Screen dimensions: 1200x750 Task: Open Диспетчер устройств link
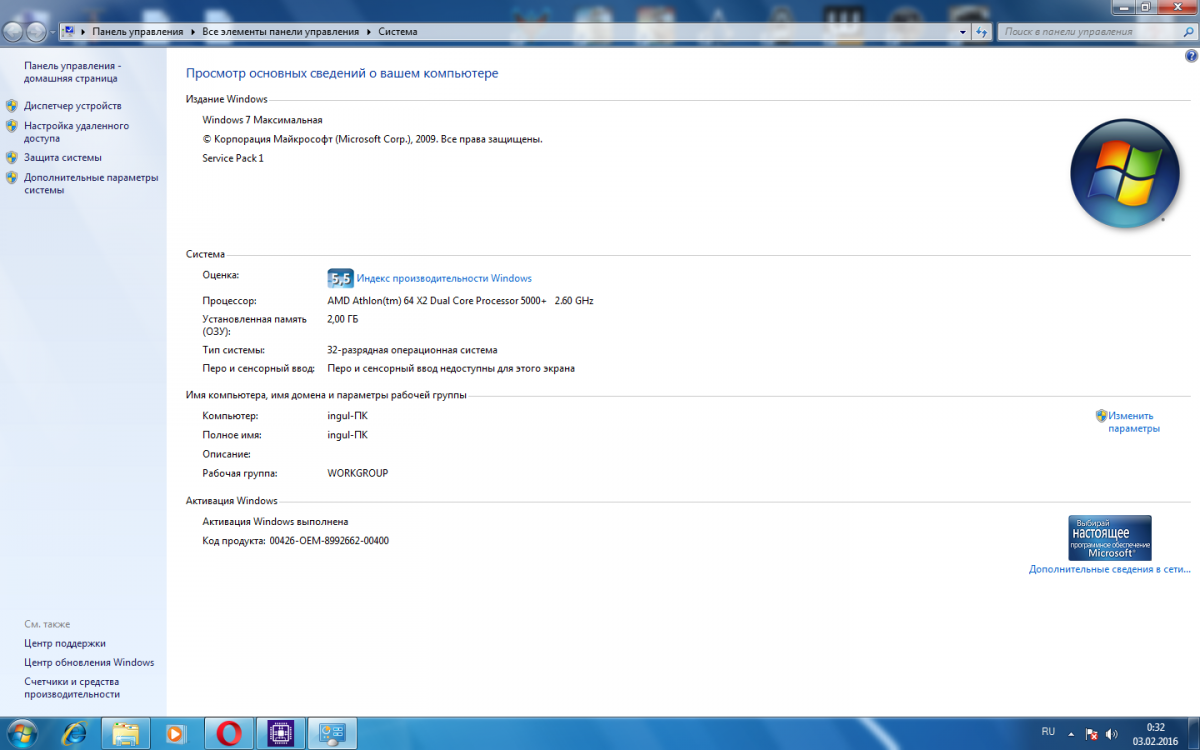(73, 105)
